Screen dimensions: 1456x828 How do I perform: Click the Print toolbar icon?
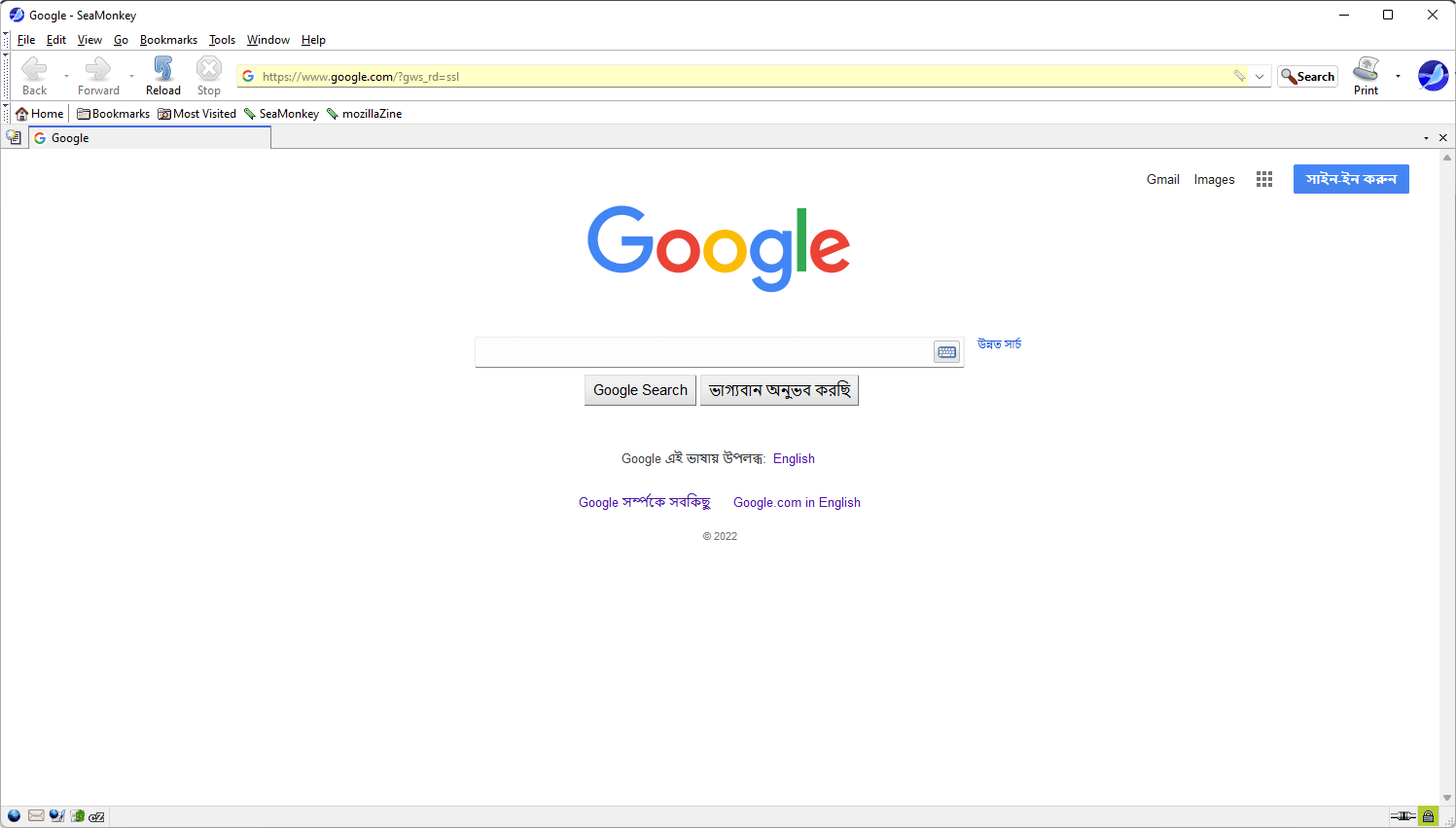tap(1366, 76)
